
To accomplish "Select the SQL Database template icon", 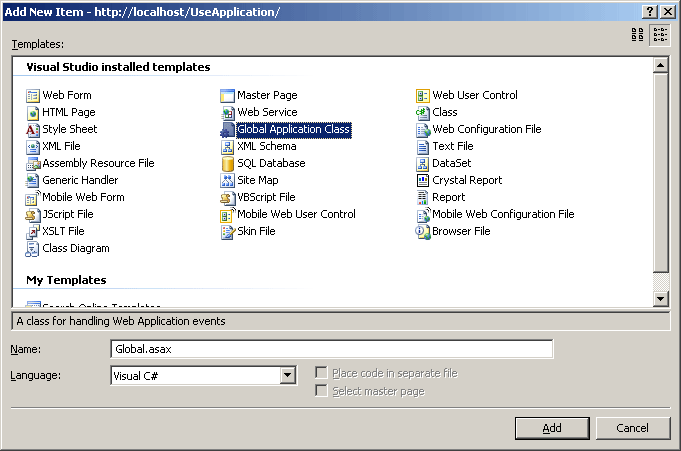I will click(x=228, y=164).
